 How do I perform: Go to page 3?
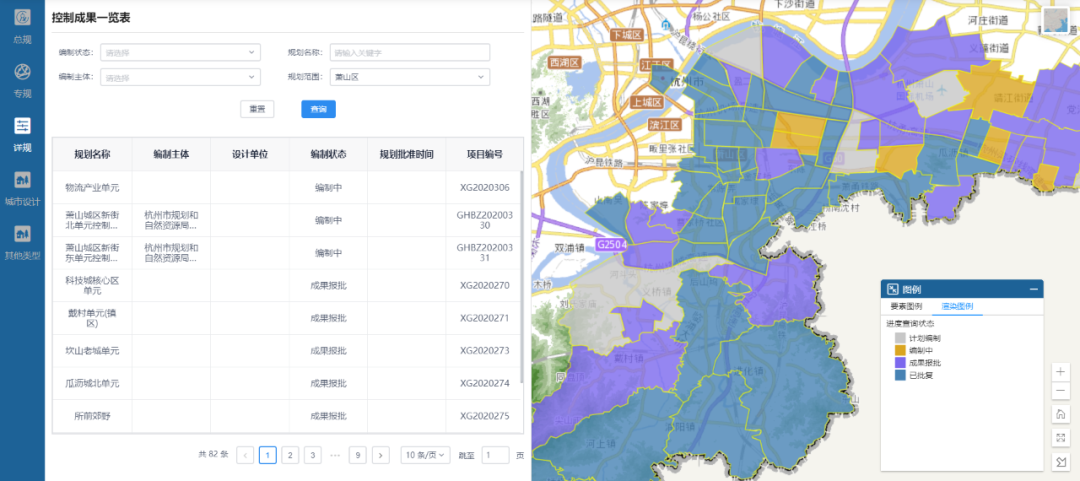pyautogui.click(x=313, y=455)
